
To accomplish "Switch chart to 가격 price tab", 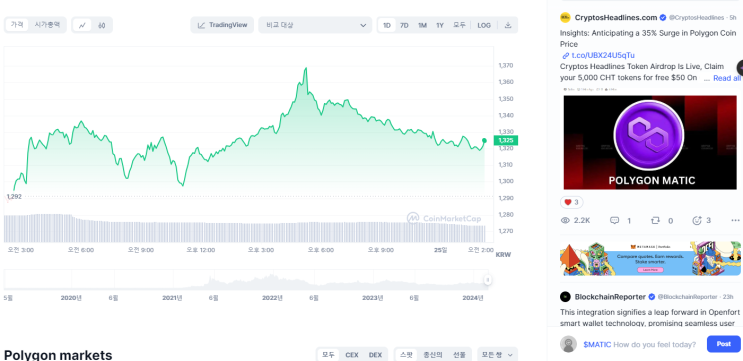I will [17, 25].
